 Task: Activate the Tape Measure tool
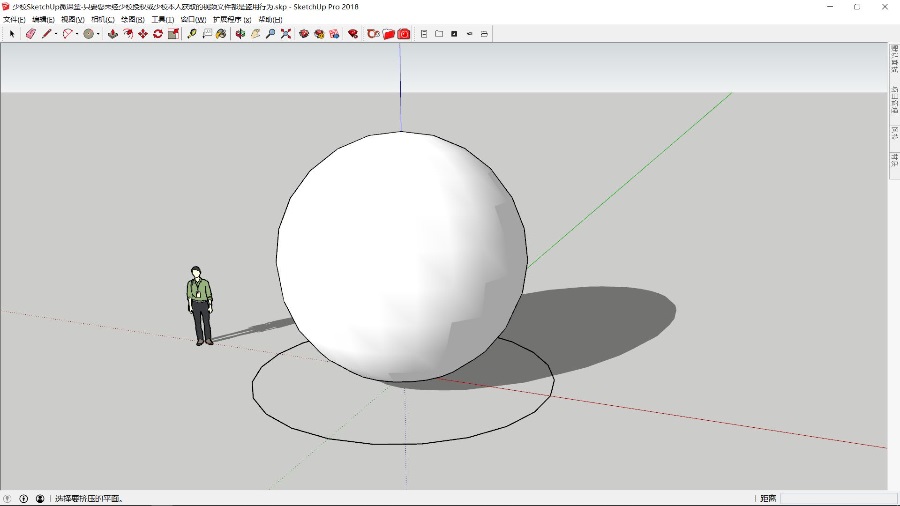(192, 34)
